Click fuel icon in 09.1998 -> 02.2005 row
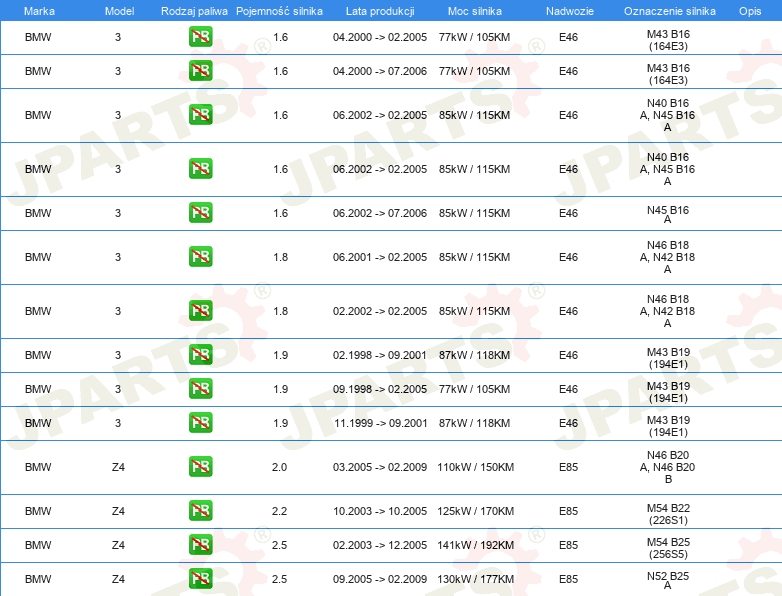This screenshot has width=782, height=596. [x=200, y=389]
